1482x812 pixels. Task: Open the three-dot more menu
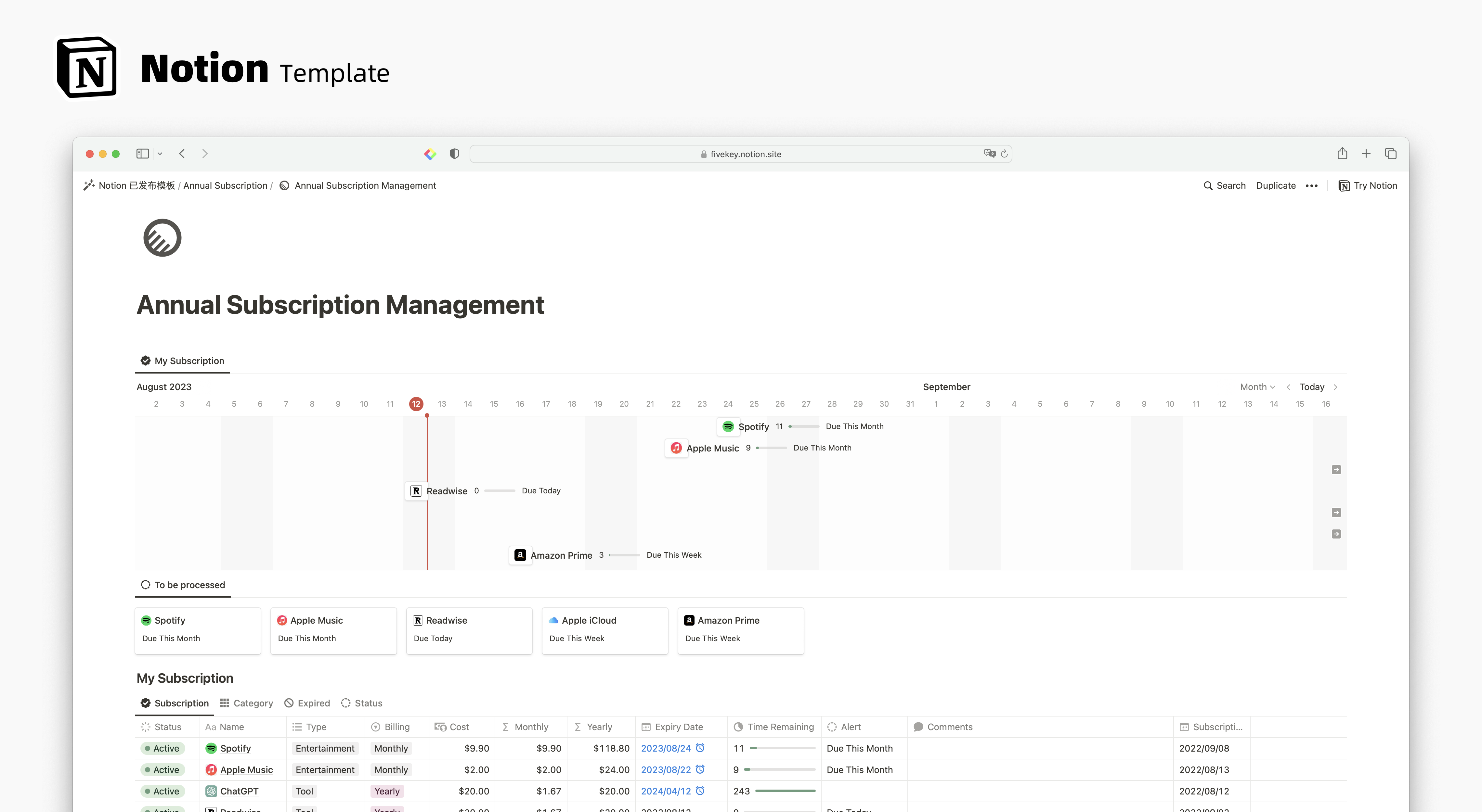[1311, 185]
